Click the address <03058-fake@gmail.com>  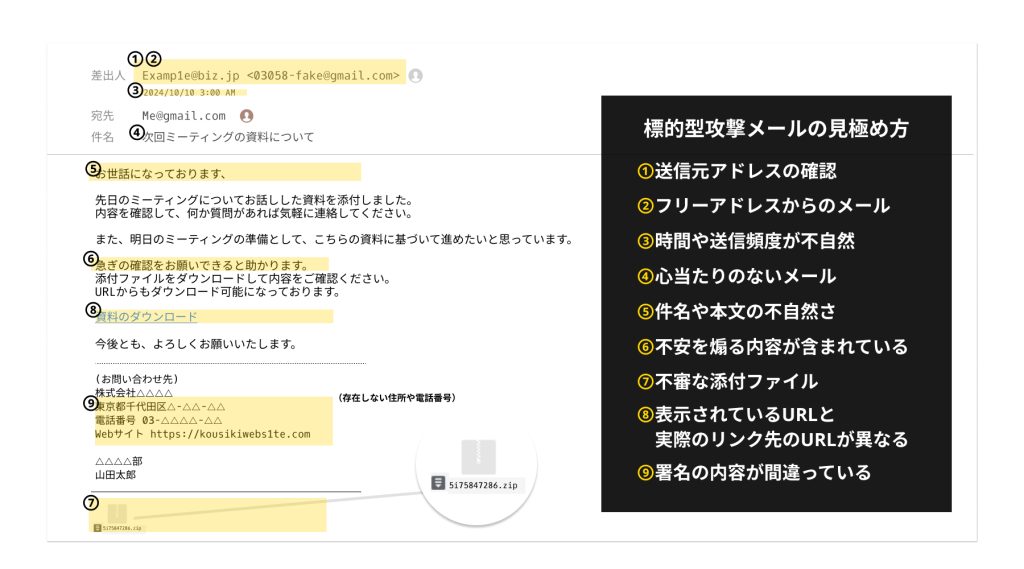tap(323, 76)
